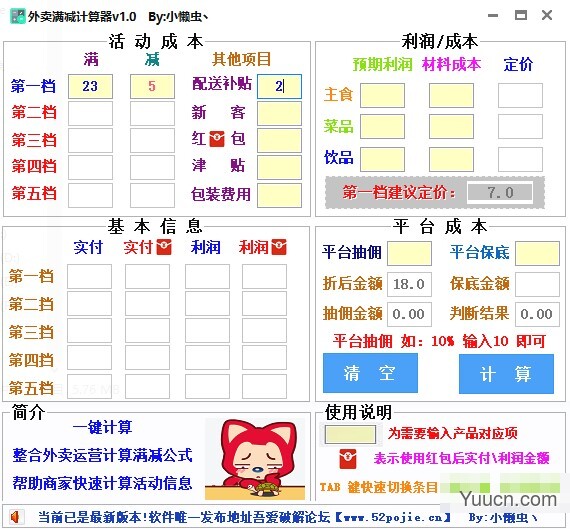This screenshot has height=529, width=570.
Task: Click the 第一档建议定价 field showing 7.0
Action: [x=500, y=193]
